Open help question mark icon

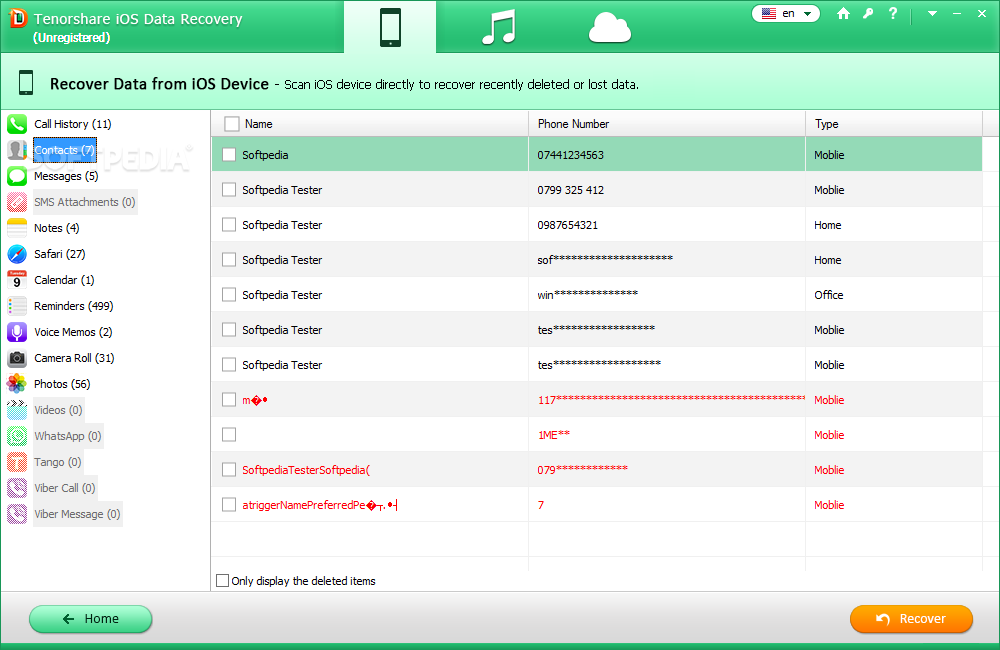[x=893, y=13]
